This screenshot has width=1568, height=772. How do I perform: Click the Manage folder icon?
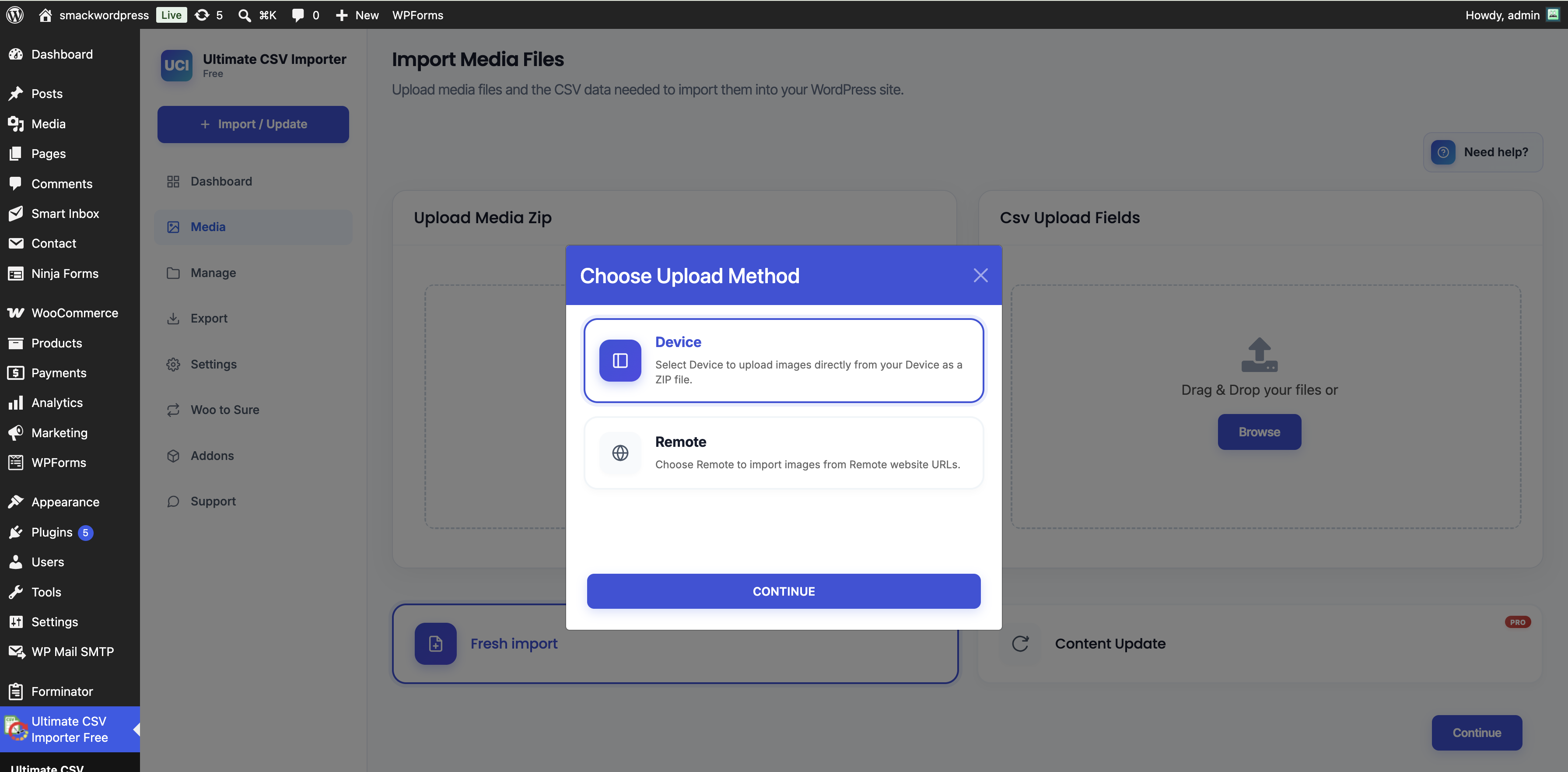[174, 273]
